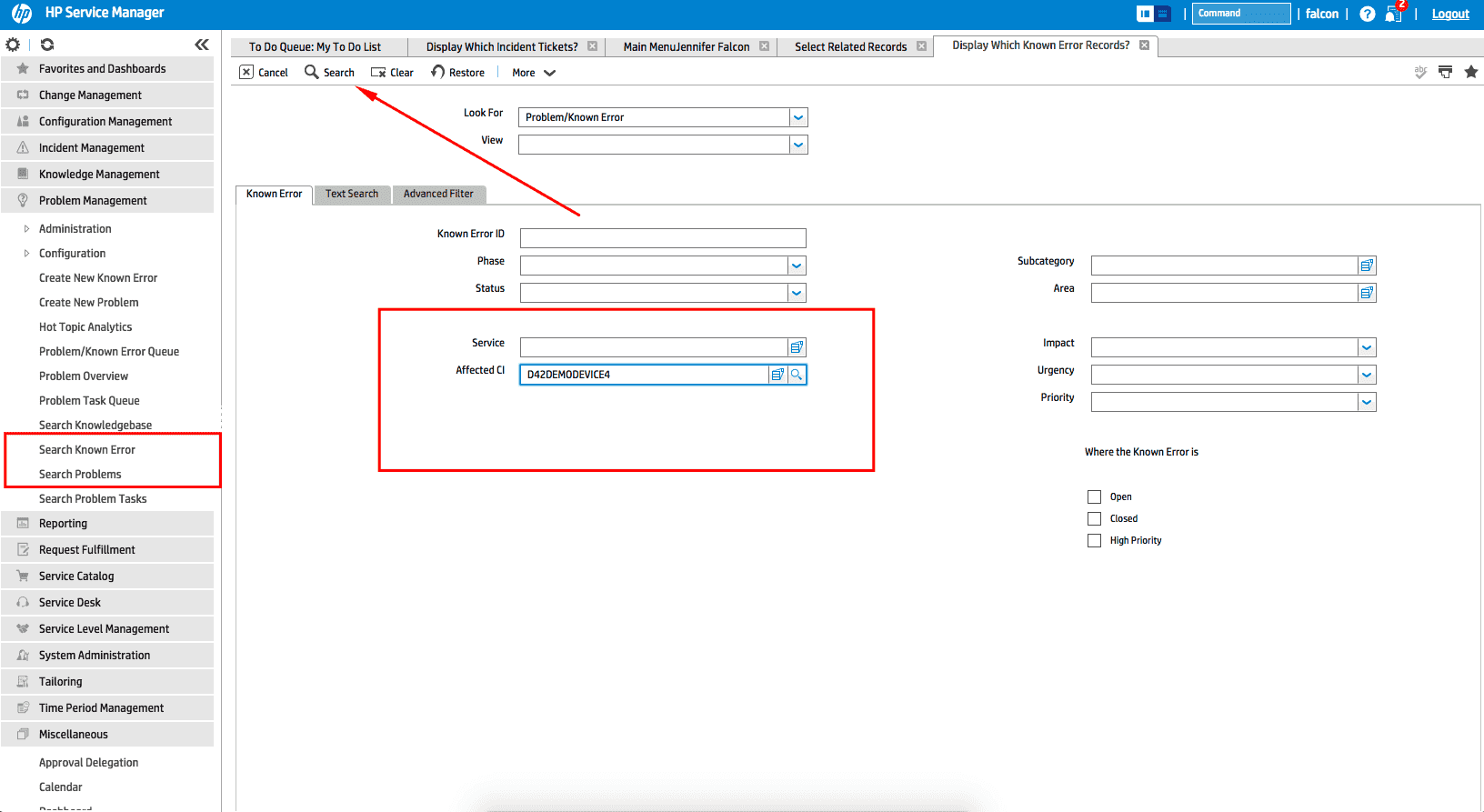Expand Incident Management menu

coord(107,147)
